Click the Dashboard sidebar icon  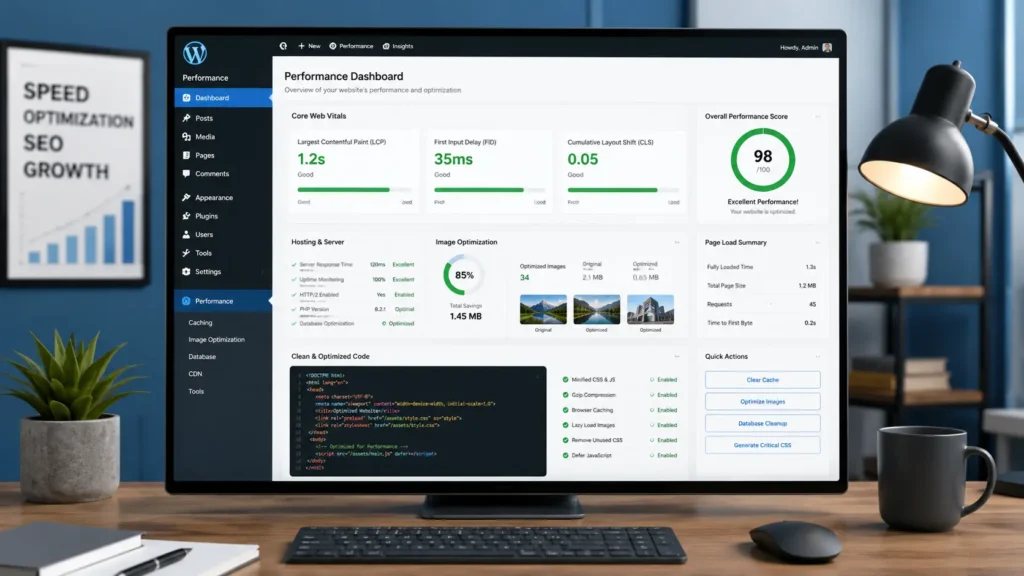tap(186, 98)
